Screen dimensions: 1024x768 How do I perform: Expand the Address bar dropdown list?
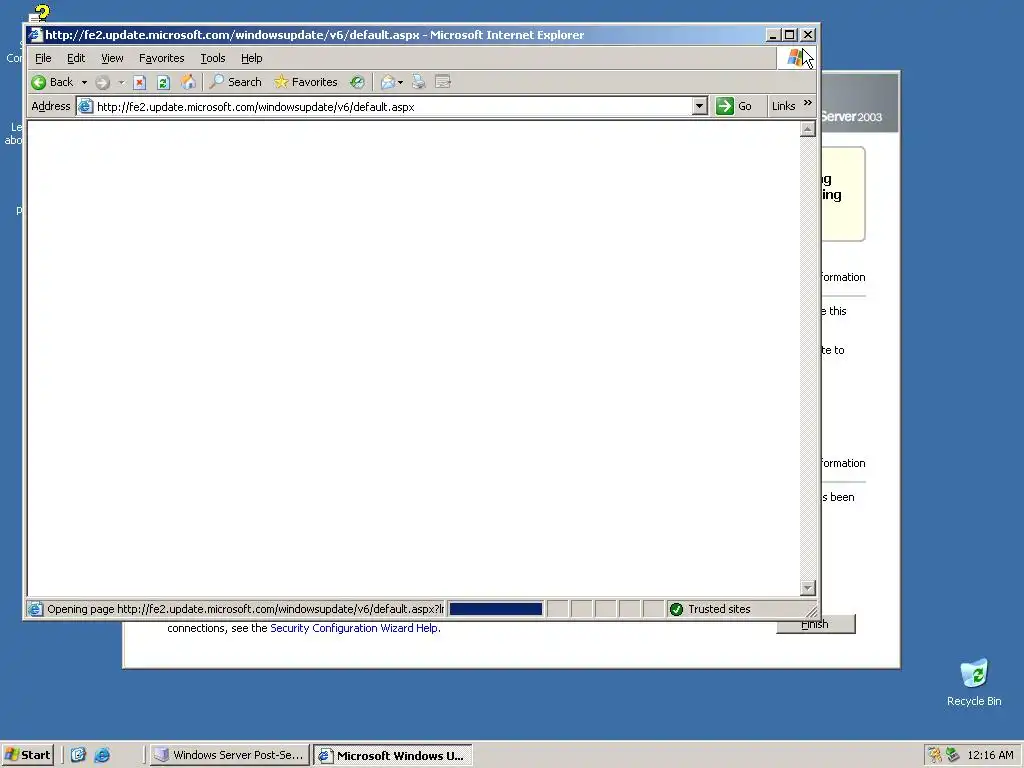tap(699, 106)
